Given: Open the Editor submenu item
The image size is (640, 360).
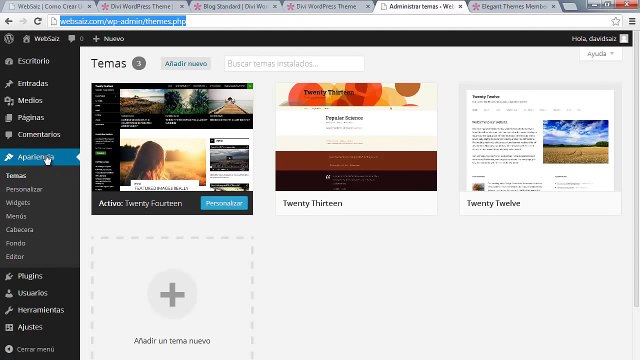Looking at the screenshot, I should [x=15, y=256].
